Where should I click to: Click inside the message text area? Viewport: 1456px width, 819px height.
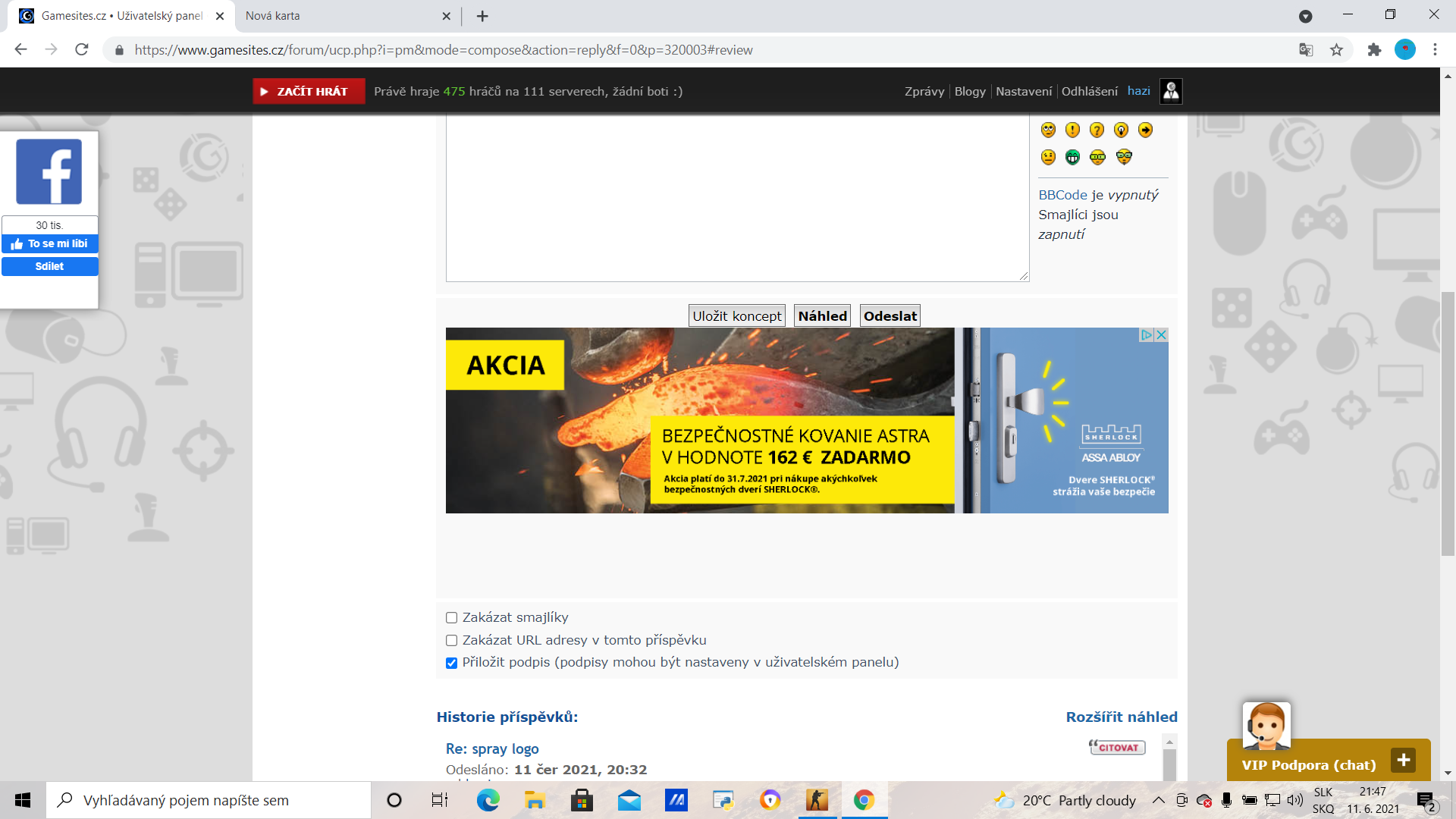pos(736,197)
